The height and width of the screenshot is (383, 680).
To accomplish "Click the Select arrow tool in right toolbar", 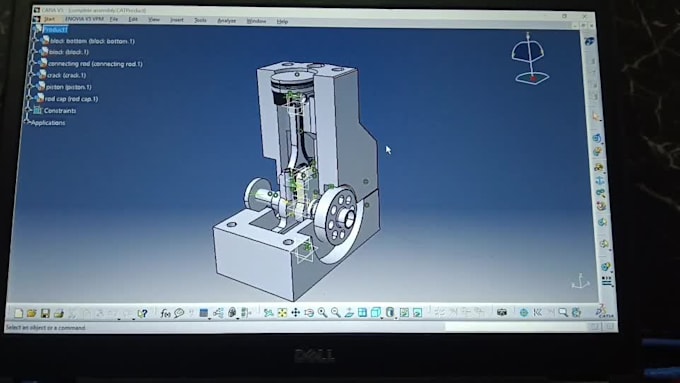I will pyautogui.click(x=596, y=116).
